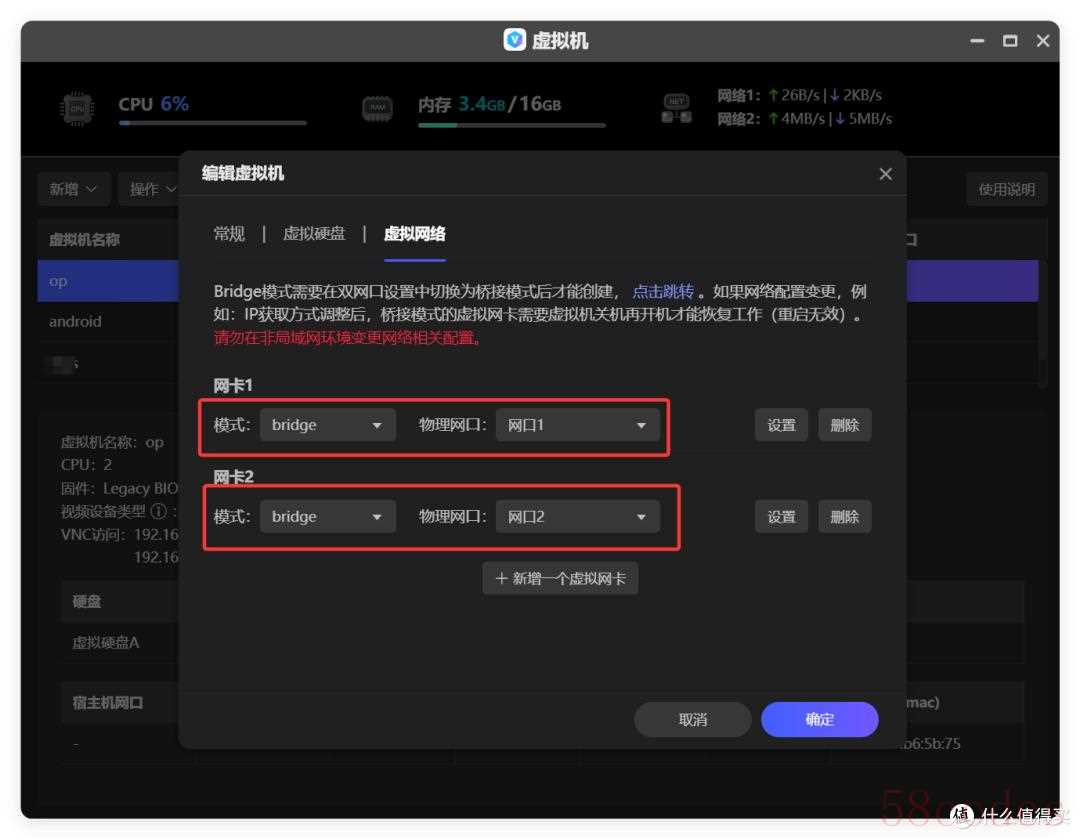Open the 网卡1 模式 bridge dropdown

(x=327, y=425)
